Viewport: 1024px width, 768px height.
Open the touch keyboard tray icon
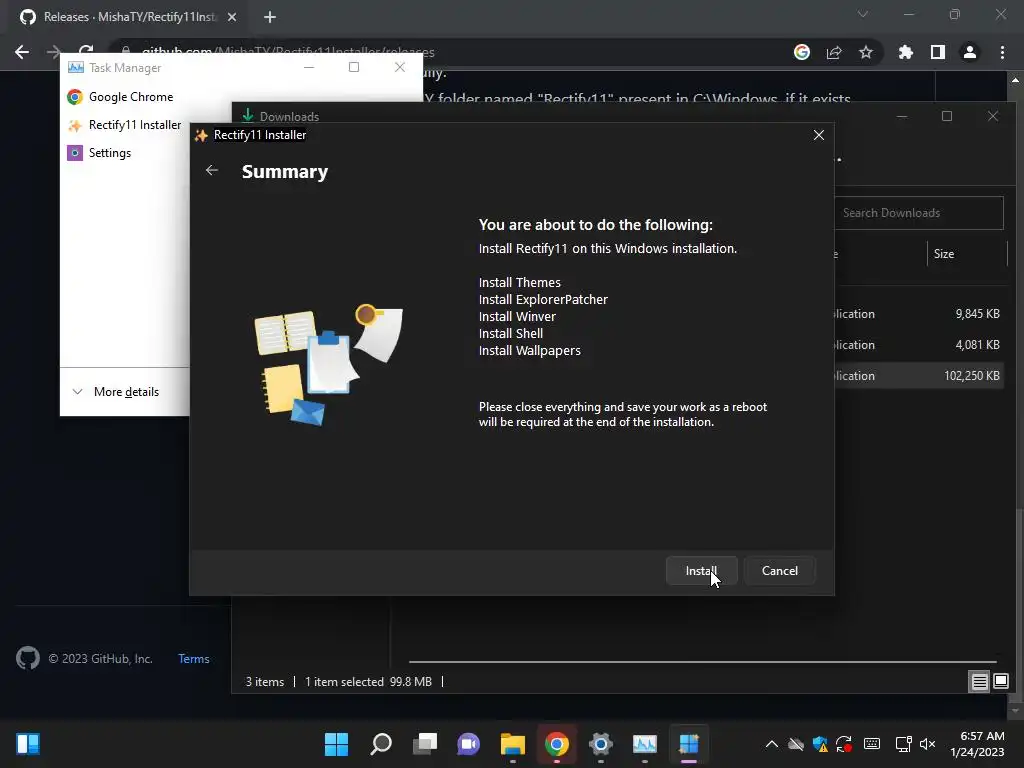click(872, 744)
